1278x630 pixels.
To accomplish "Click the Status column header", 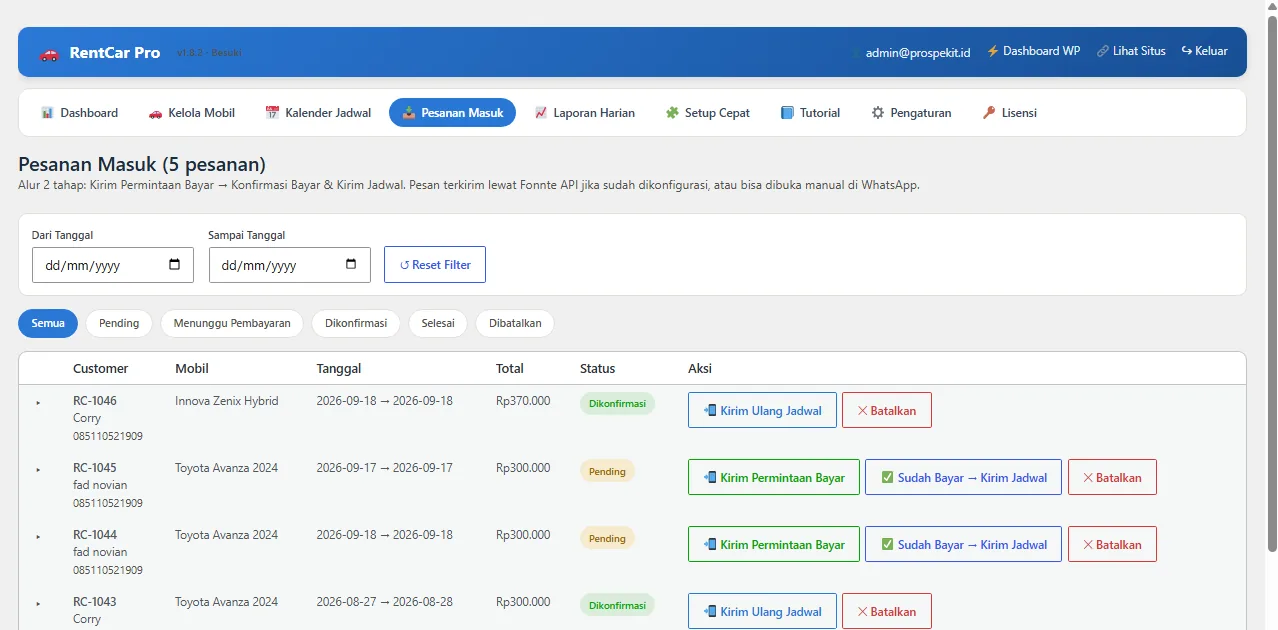I will pos(598,369).
